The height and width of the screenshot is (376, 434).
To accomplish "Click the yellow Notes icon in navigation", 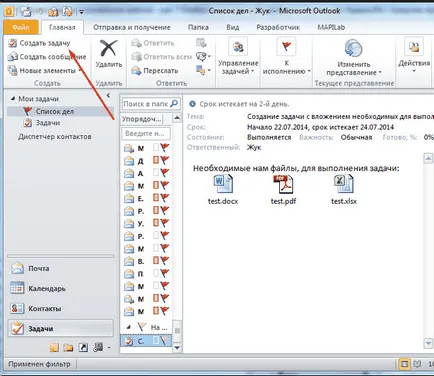I will [54, 348].
